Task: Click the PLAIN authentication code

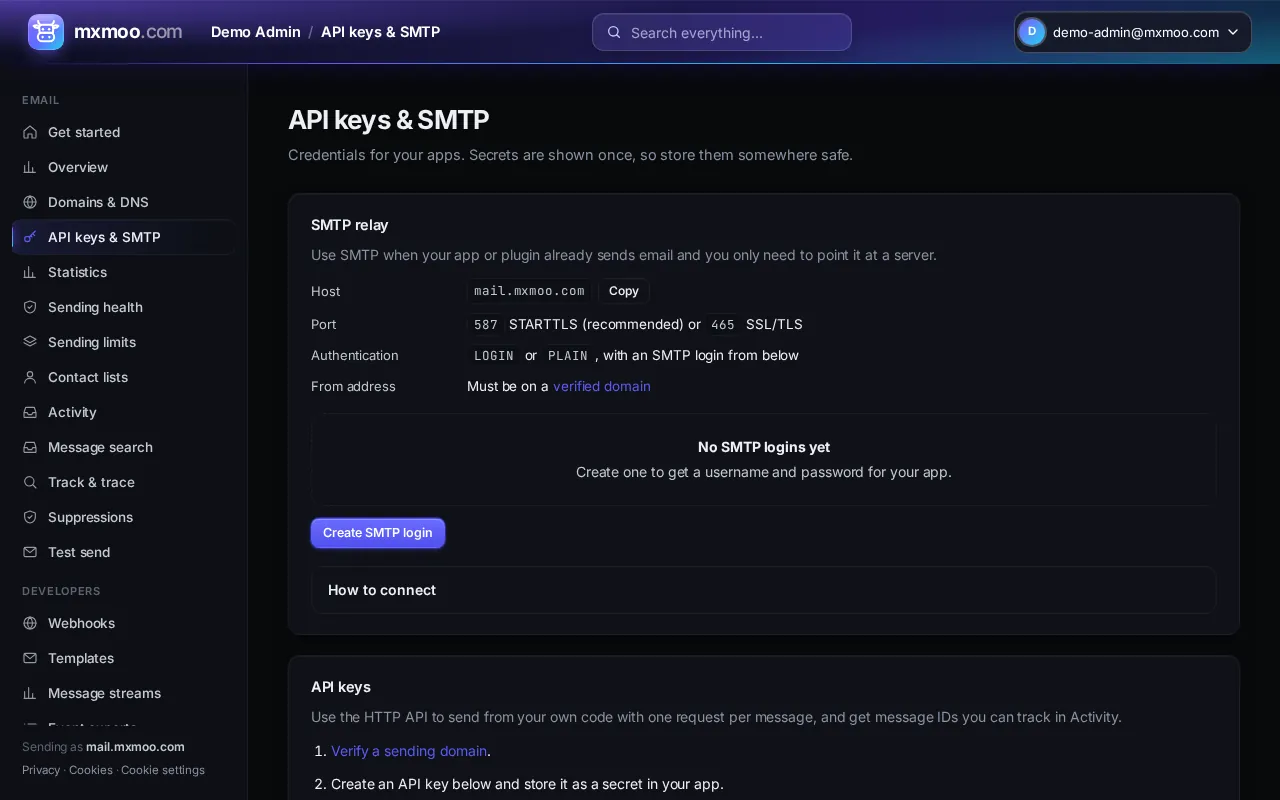Action: tap(568, 356)
